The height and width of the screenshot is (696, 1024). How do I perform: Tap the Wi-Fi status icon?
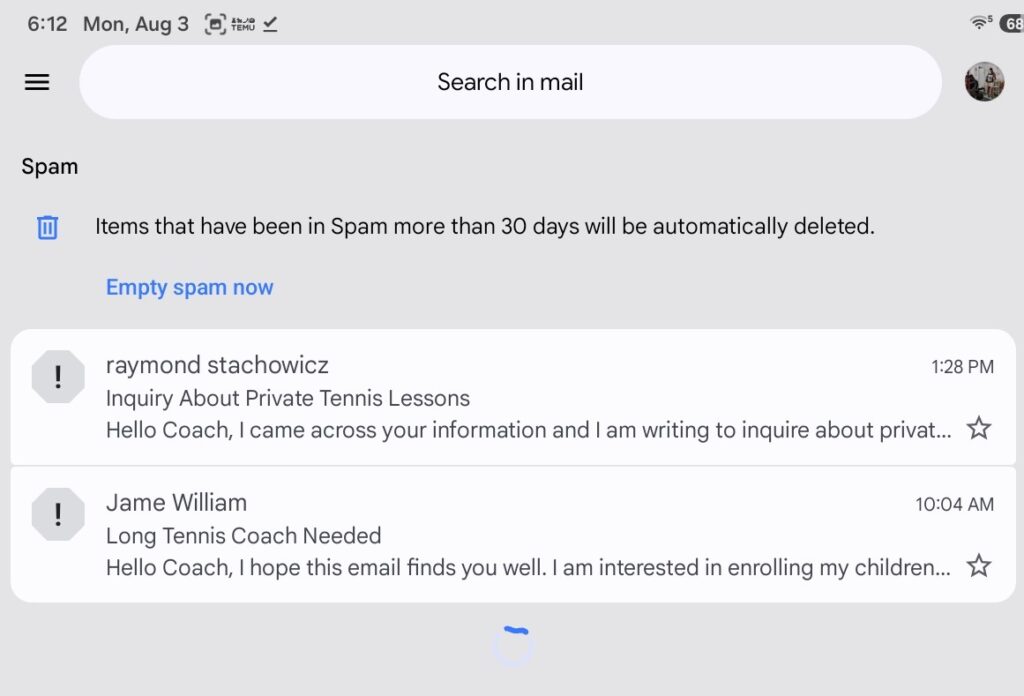980,23
